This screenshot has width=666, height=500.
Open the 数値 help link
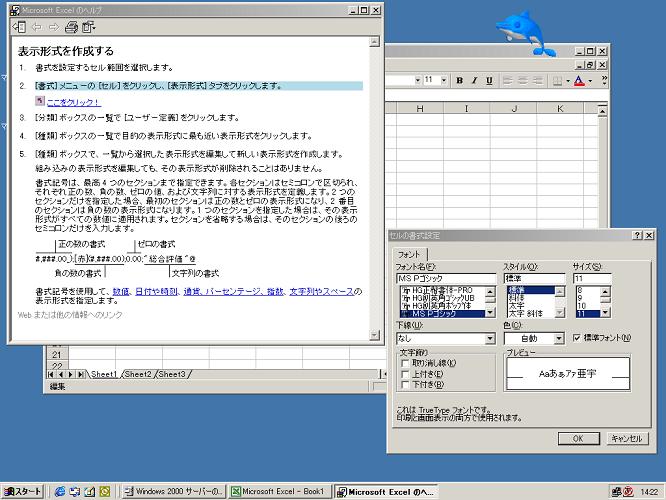pyautogui.click(x=121, y=291)
